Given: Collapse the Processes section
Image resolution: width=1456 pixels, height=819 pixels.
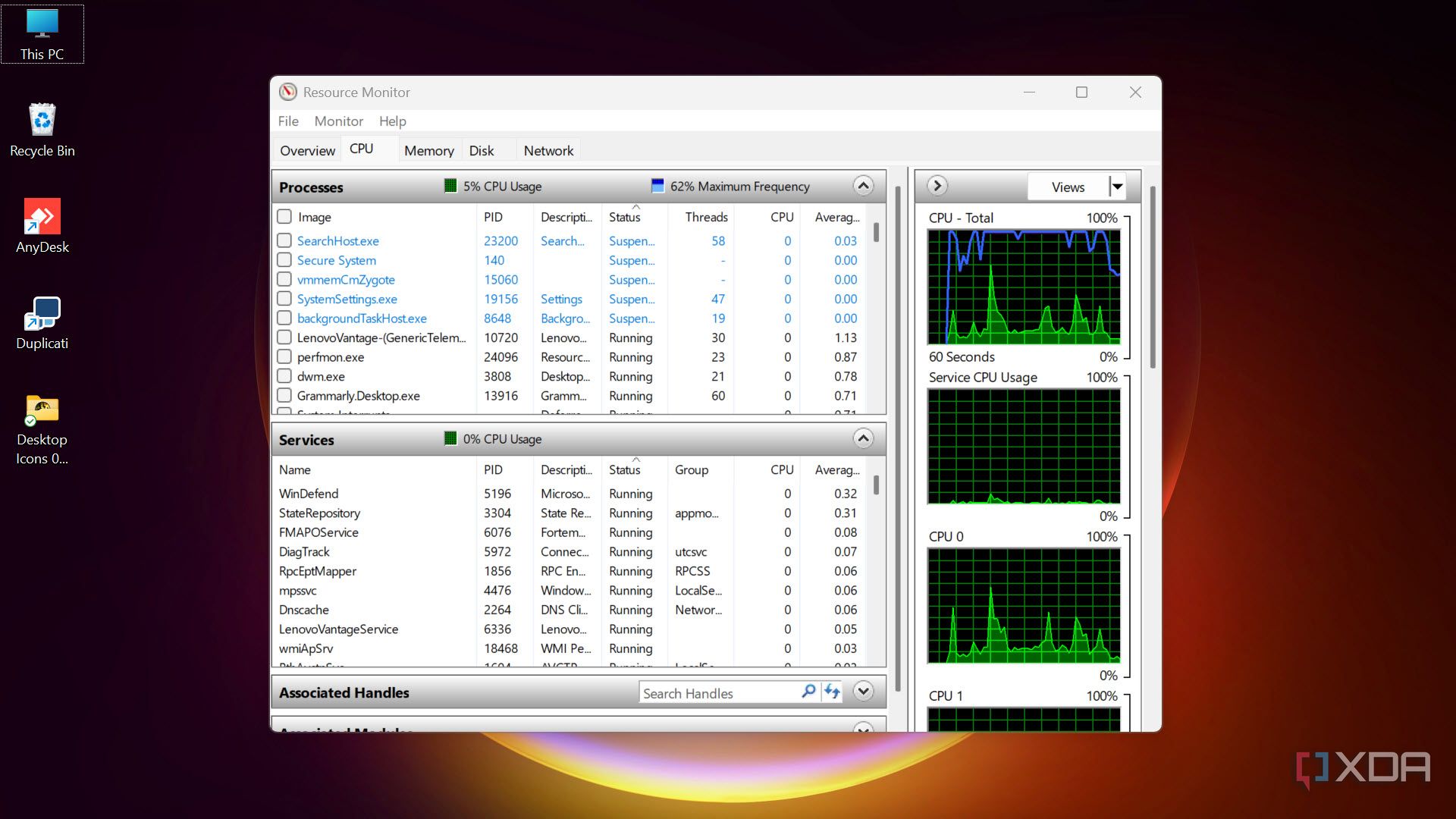Looking at the screenshot, I should point(863,186).
